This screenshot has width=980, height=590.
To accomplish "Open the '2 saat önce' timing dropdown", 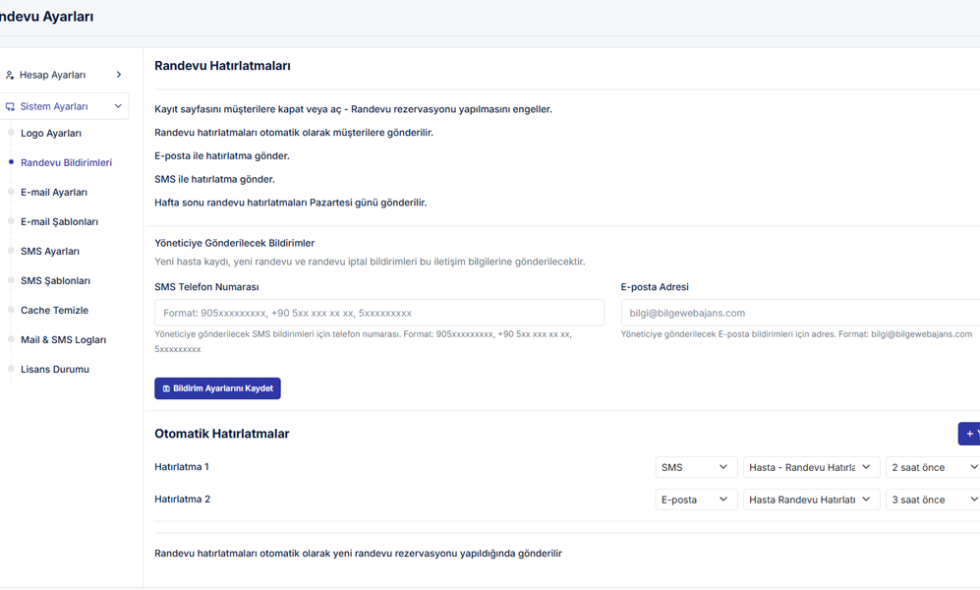I will click(932, 467).
